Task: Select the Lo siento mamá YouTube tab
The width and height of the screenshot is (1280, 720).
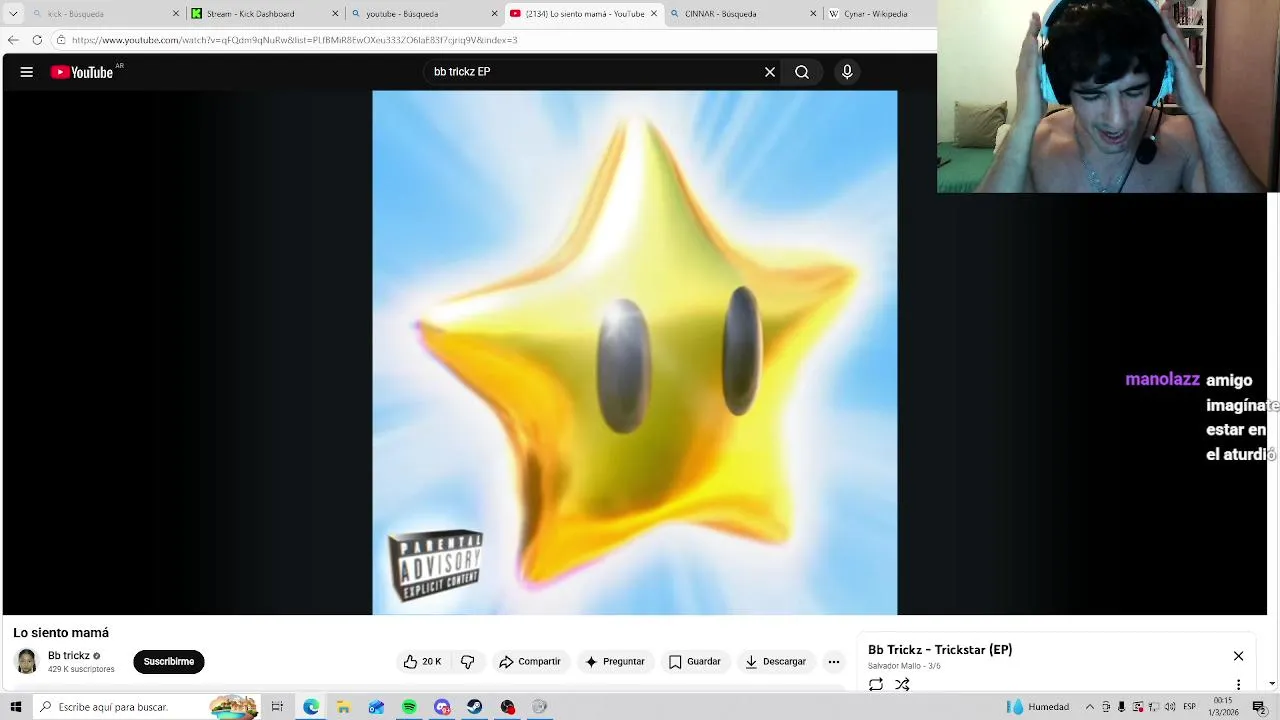Action: pos(584,14)
